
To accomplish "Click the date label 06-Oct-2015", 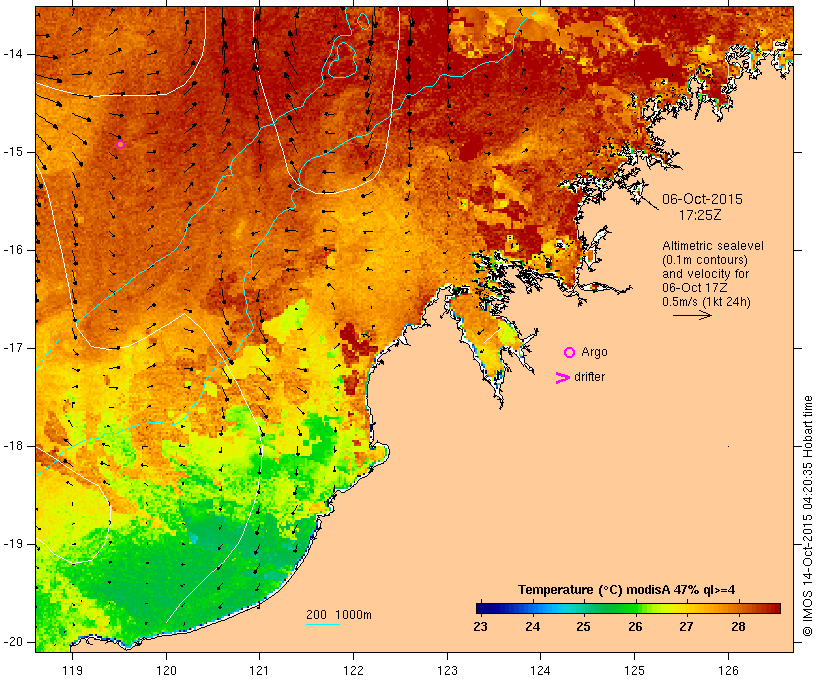I will pyautogui.click(x=702, y=199).
